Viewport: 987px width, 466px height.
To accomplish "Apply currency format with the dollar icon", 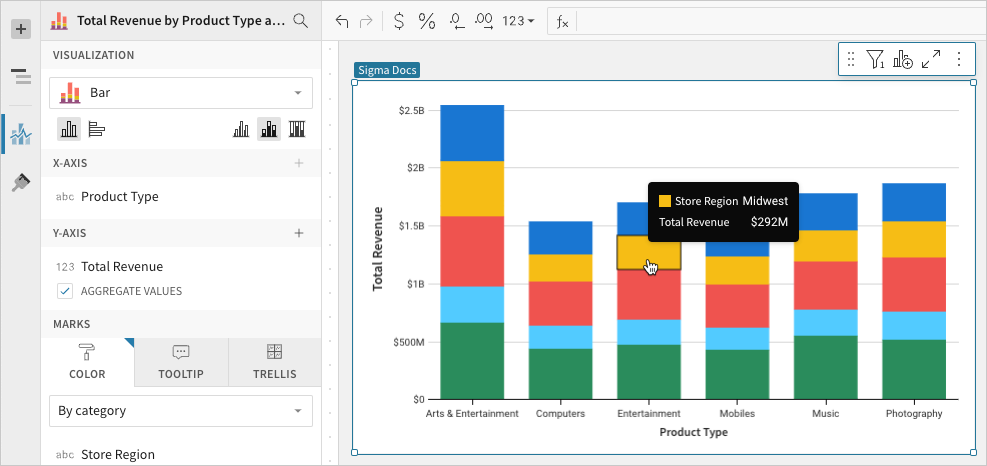I will tap(399, 21).
